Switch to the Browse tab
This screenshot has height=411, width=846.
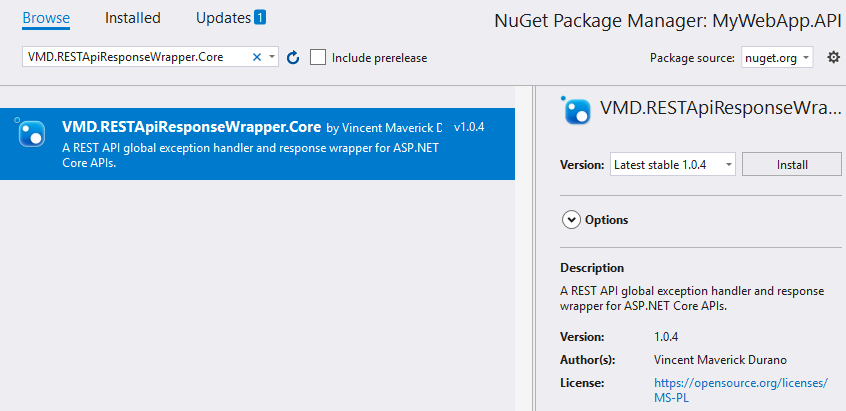46,18
